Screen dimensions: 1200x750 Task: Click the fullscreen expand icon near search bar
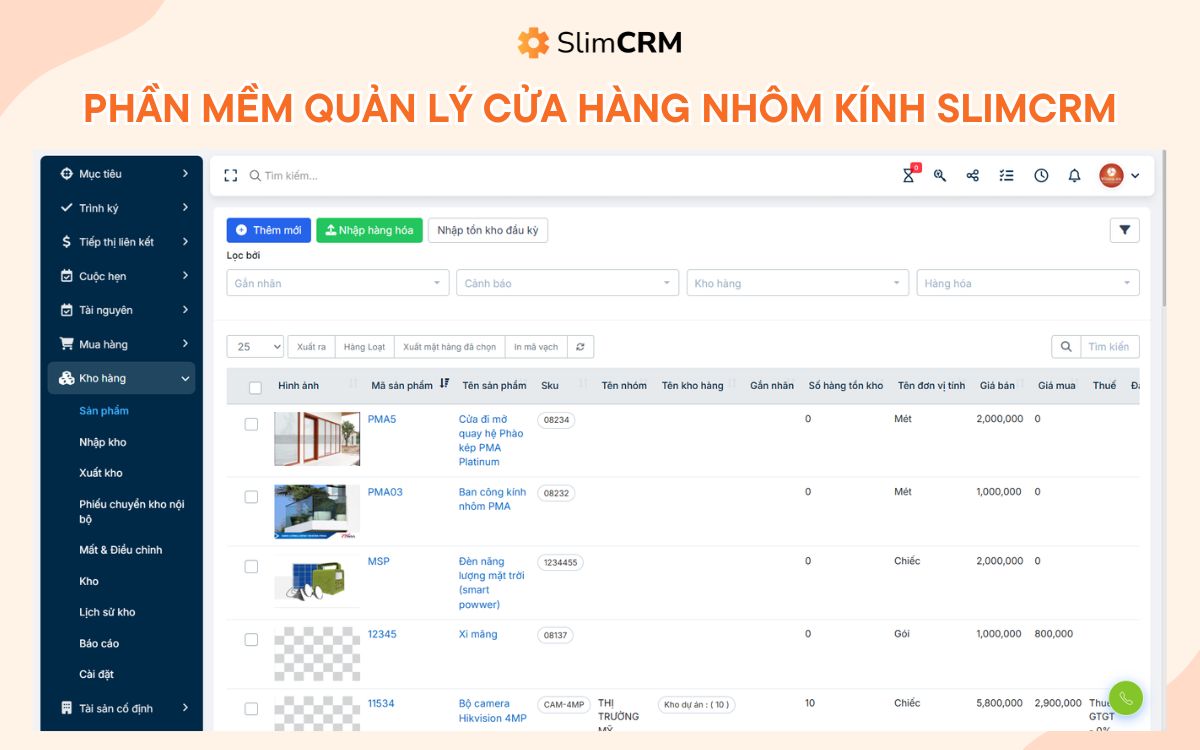tap(230, 174)
